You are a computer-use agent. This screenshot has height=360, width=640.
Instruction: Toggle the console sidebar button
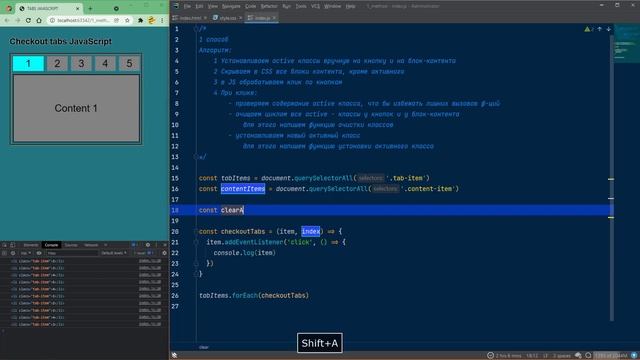coord(4,253)
